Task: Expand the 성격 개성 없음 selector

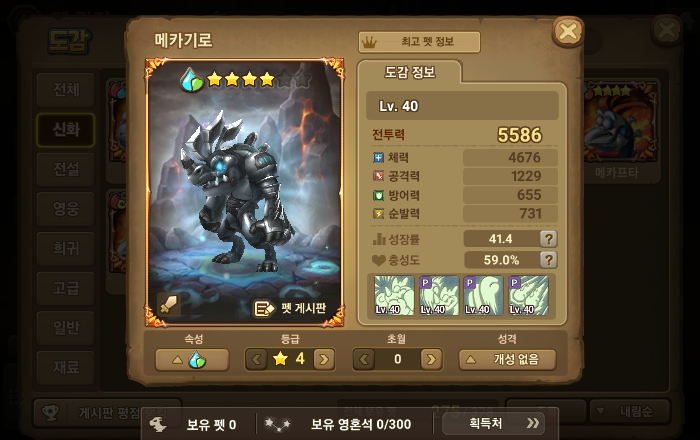Action: (508, 359)
